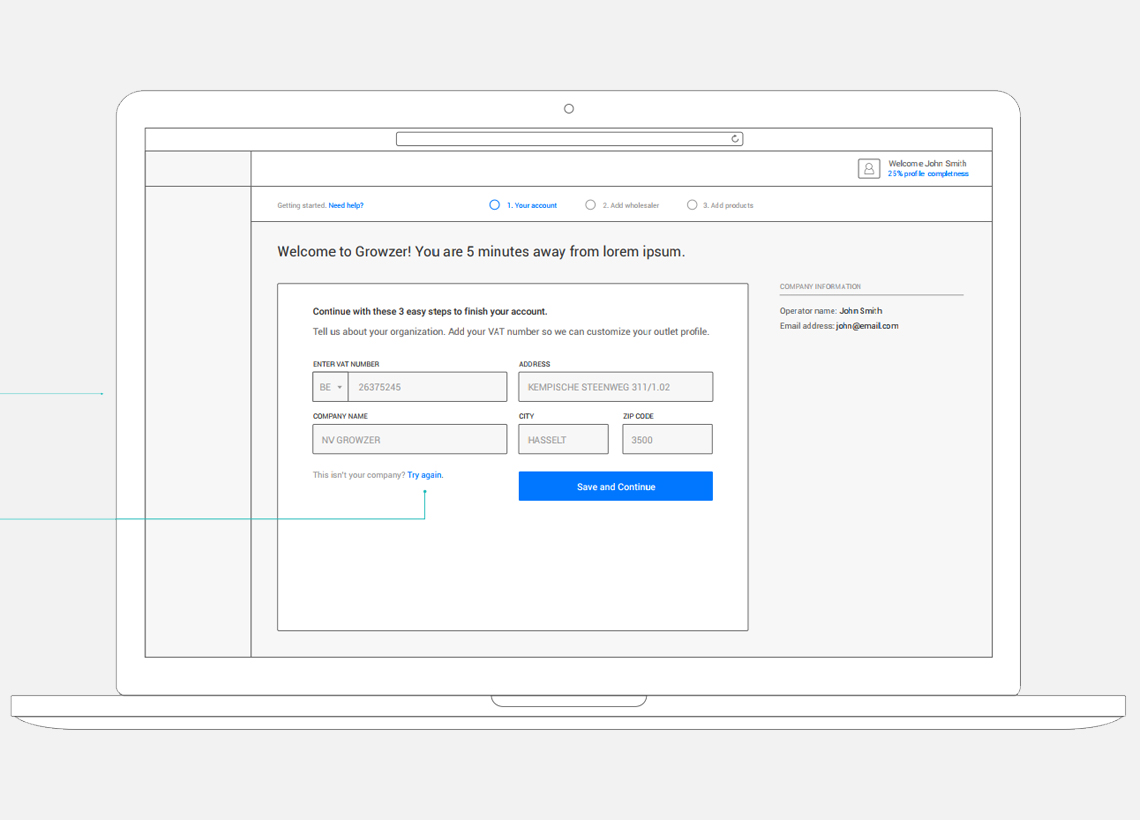Select the "1. Your account" step radio
The height and width of the screenshot is (820, 1140).
(x=494, y=204)
